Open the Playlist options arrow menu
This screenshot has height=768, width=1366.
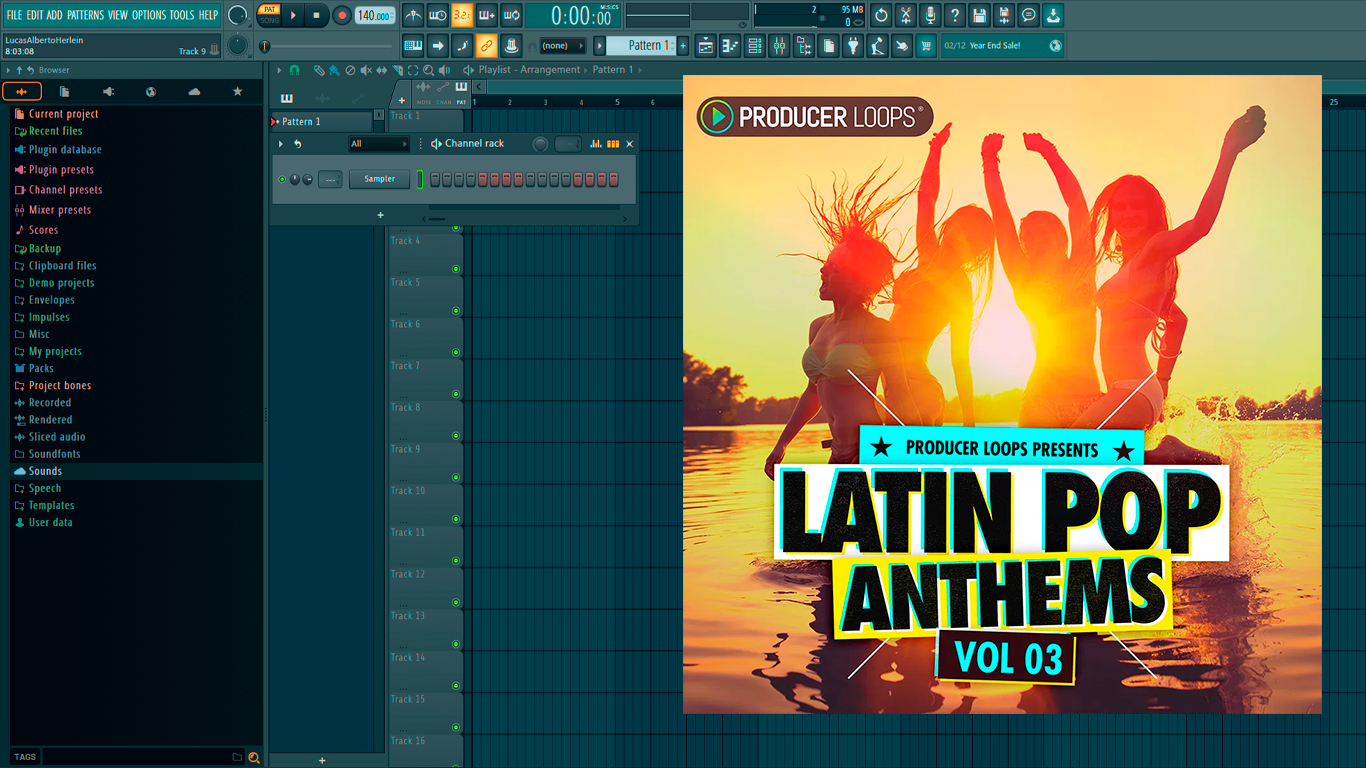280,70
